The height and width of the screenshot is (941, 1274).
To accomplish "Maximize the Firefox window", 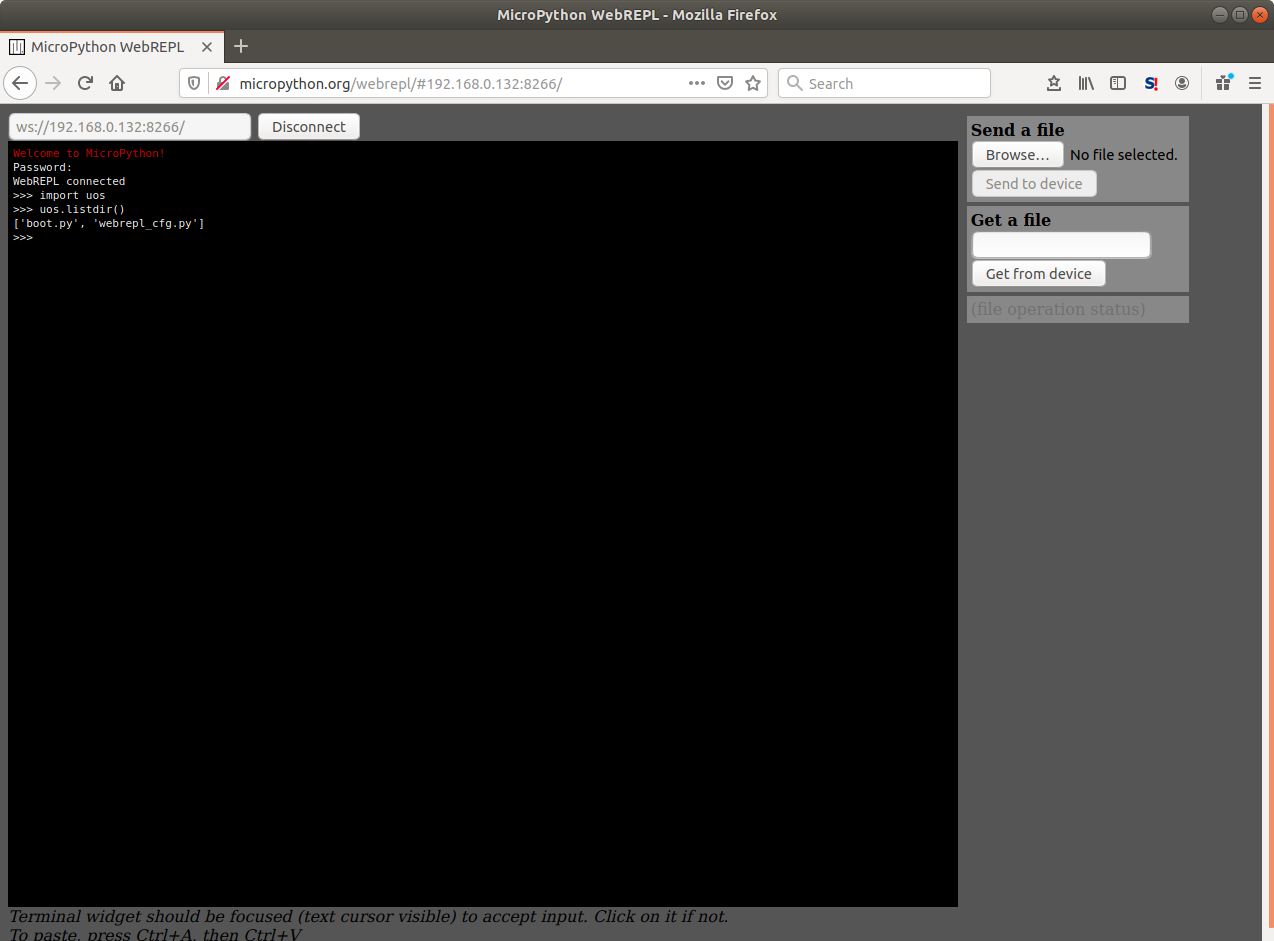I will click(1239, 14).
